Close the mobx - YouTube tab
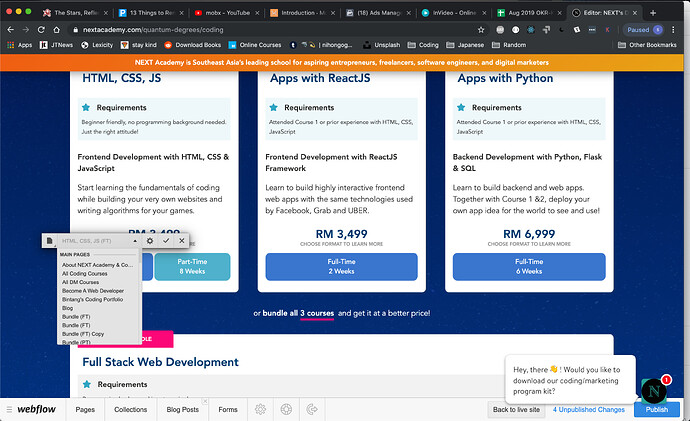Viewport: 690px width, 421px height. tap(257, 13)
